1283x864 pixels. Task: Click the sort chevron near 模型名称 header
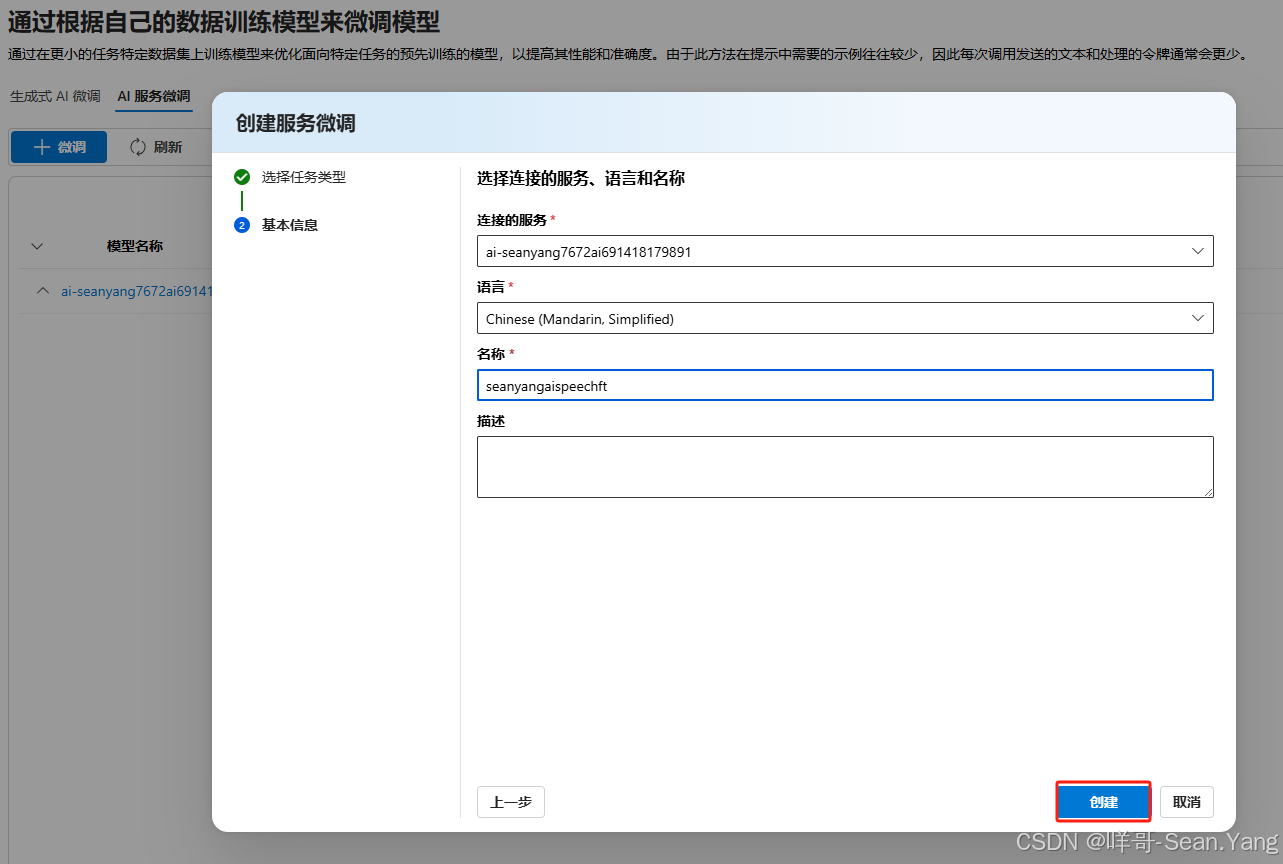coord(36,246)
